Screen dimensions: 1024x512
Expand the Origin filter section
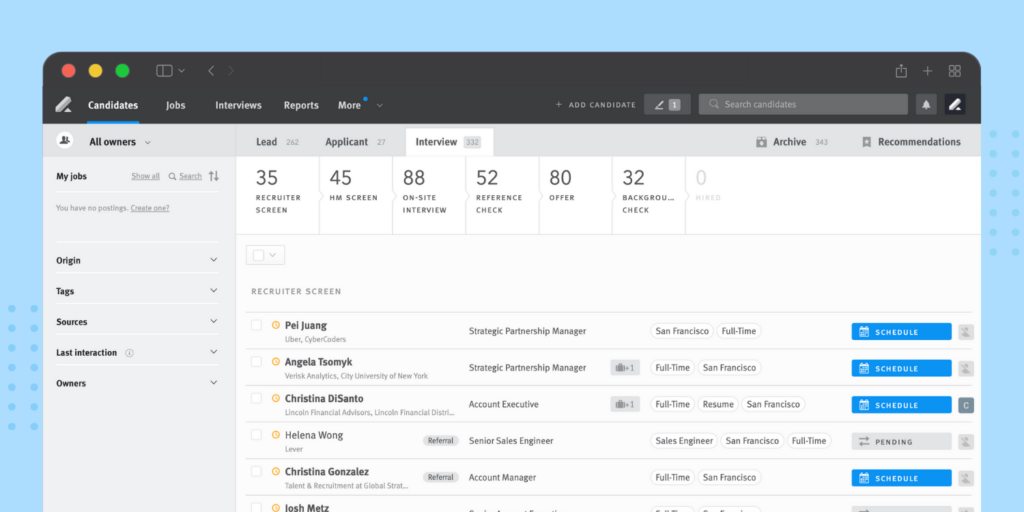[x=137, y=260]
